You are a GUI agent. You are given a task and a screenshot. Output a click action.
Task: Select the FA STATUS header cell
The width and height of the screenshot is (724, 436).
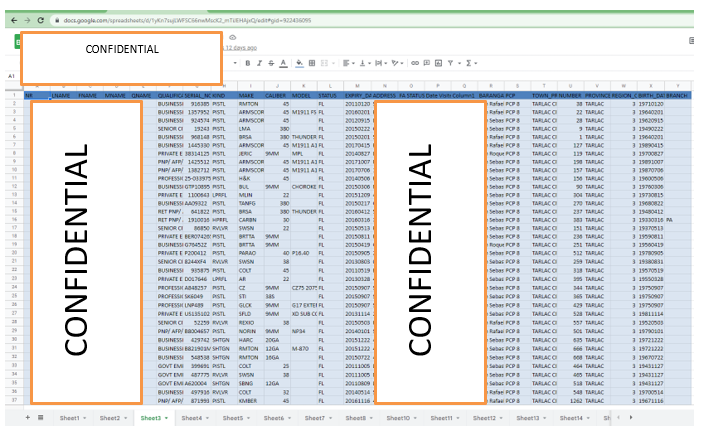coord(410,96)
